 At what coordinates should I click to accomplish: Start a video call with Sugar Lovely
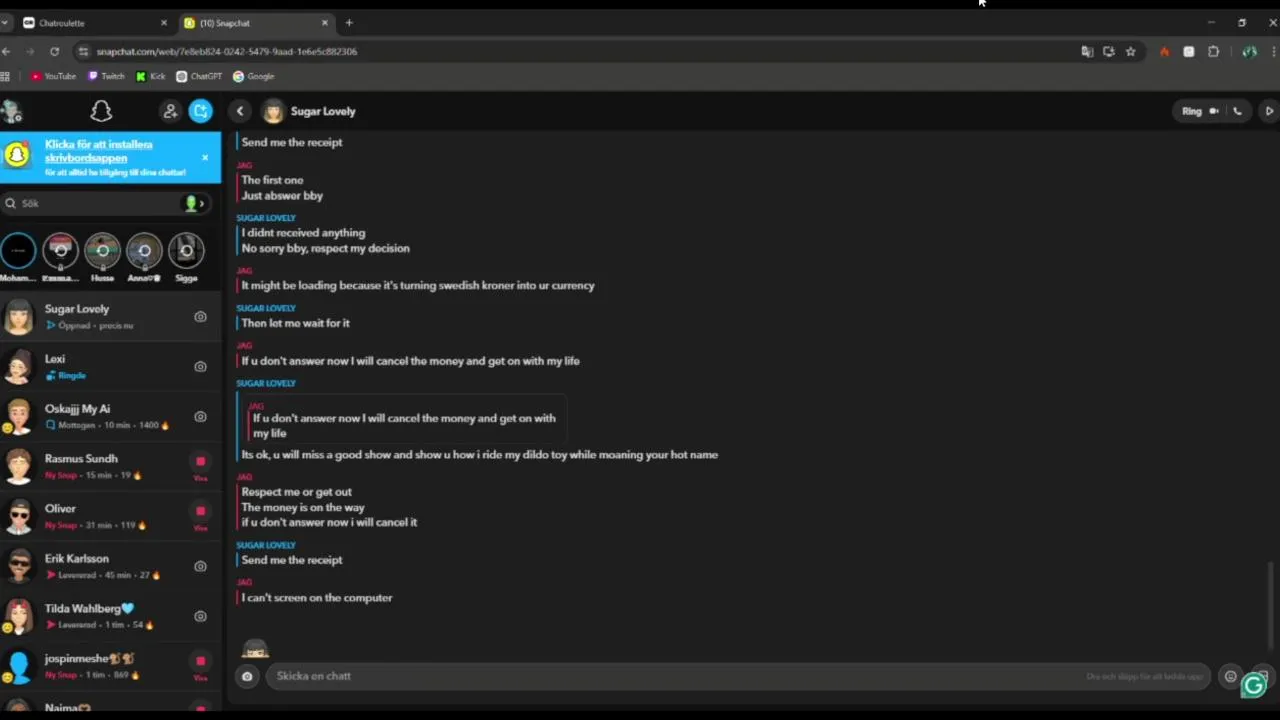(1214, 111)
